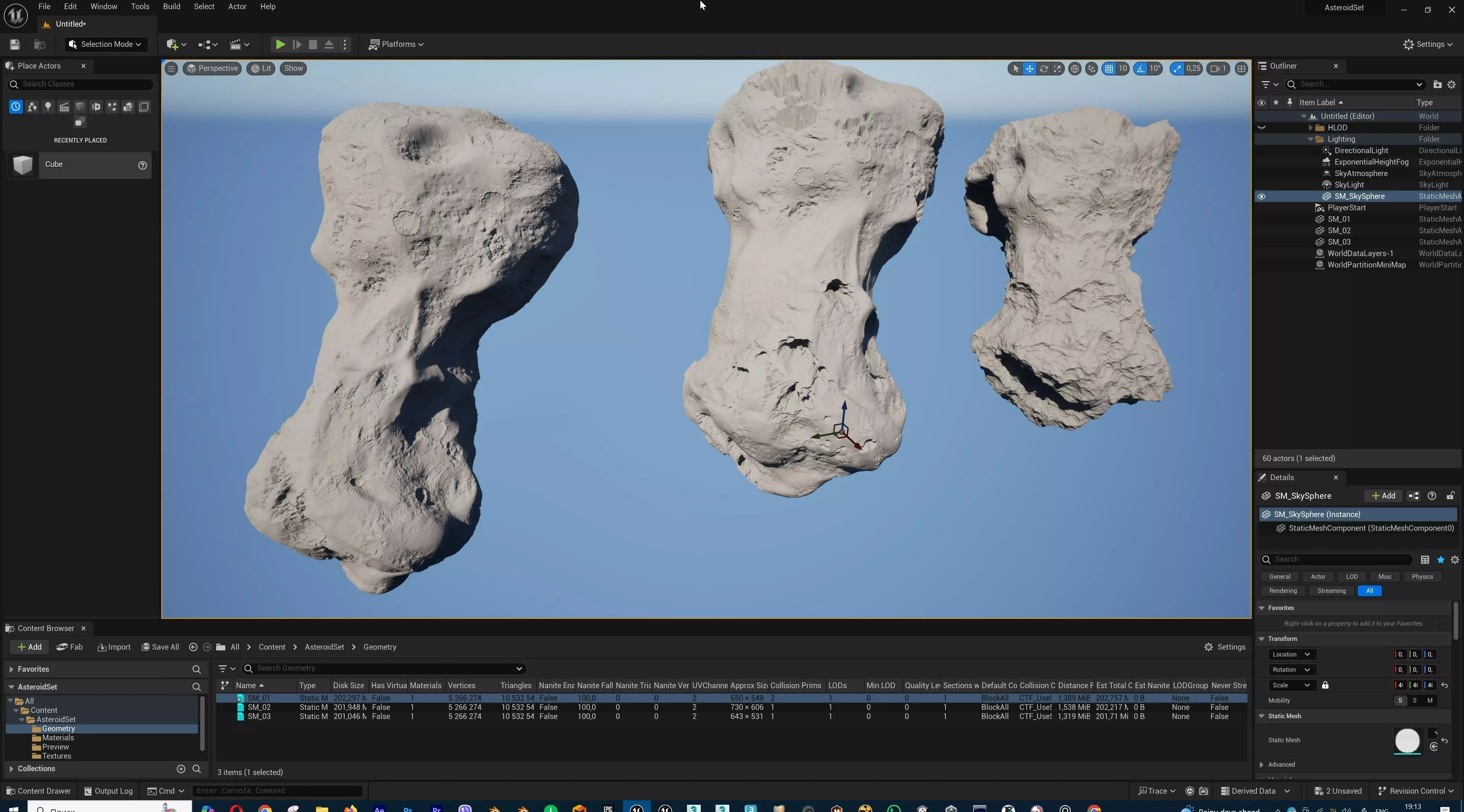Image resolution: width=1464 pixels, height=812 pixels.
Task: Click the camera speed button showing 1
Action: [x=1218, y=69]
